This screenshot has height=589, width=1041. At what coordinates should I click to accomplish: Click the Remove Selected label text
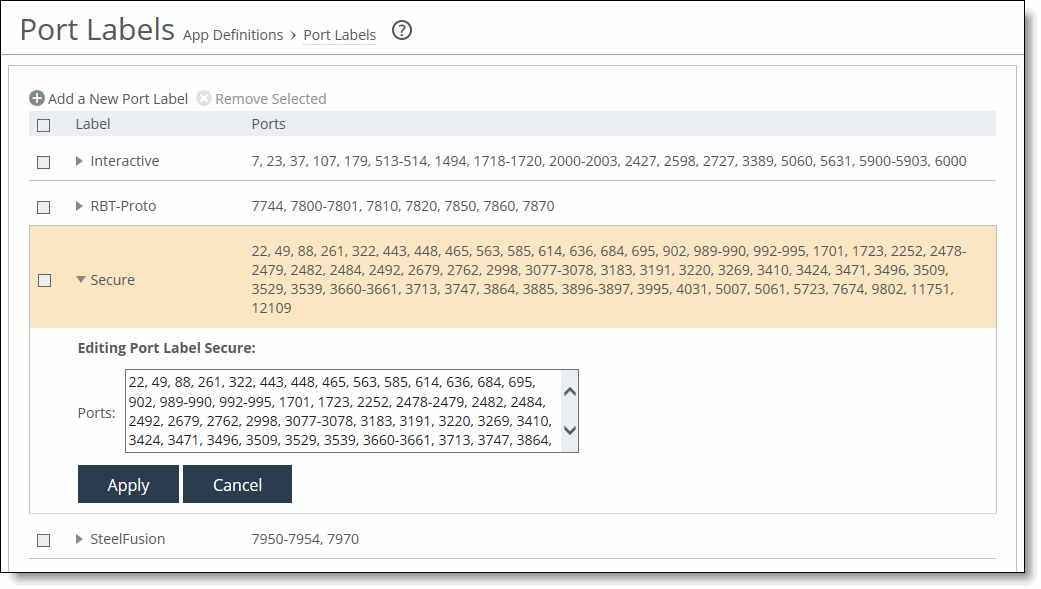pyautogui.click(x=270, y=98)
